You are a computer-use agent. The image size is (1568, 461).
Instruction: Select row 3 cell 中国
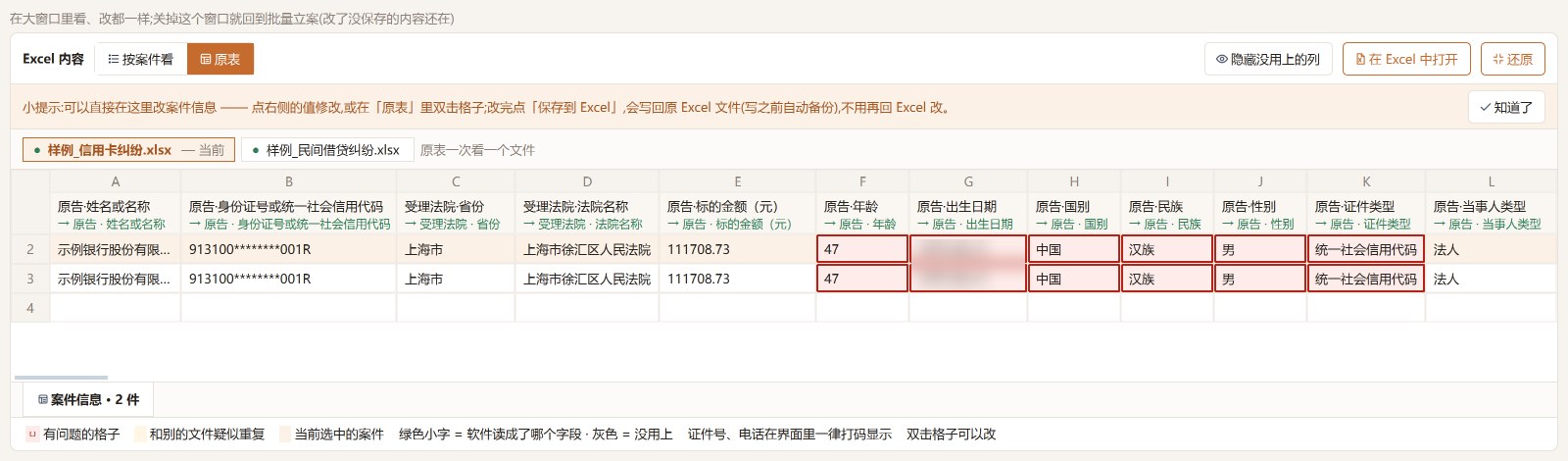[x=1074, y=279]
